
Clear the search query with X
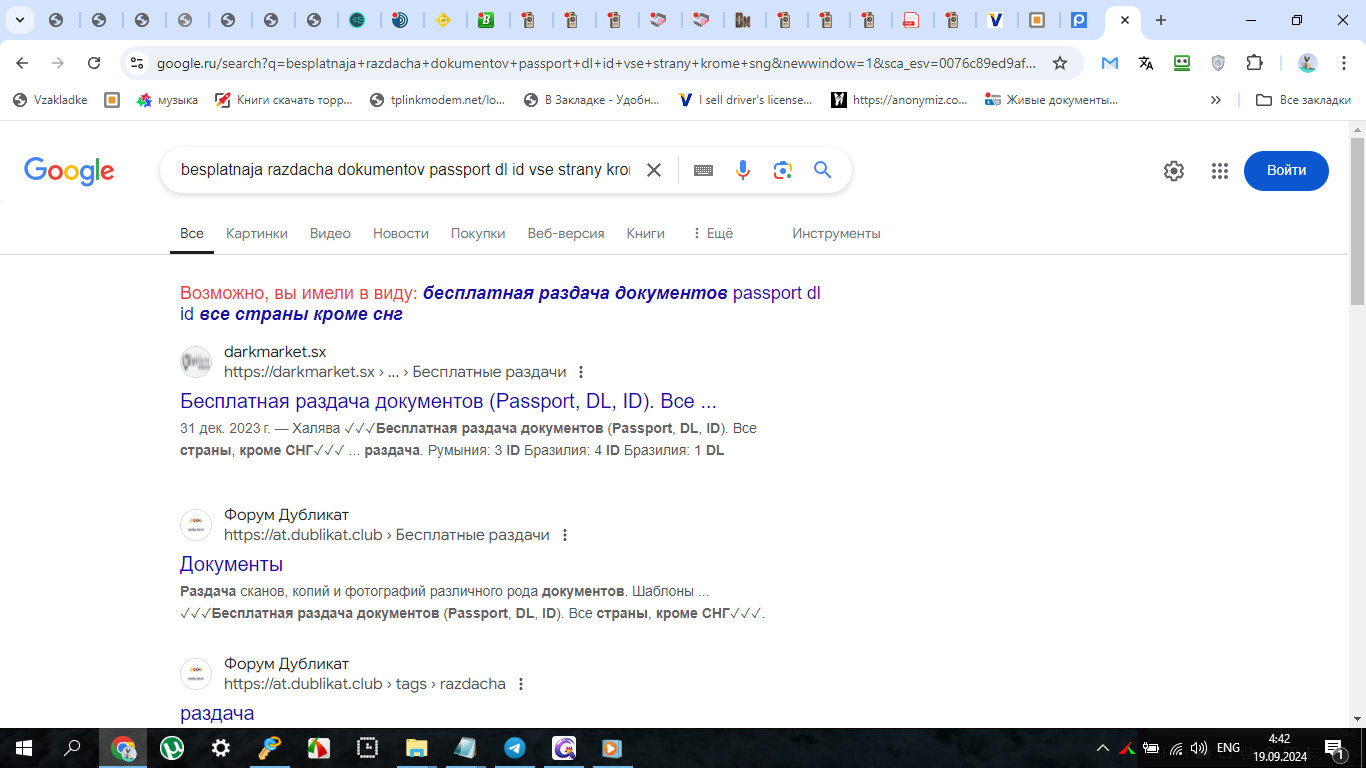click(654, 170)
